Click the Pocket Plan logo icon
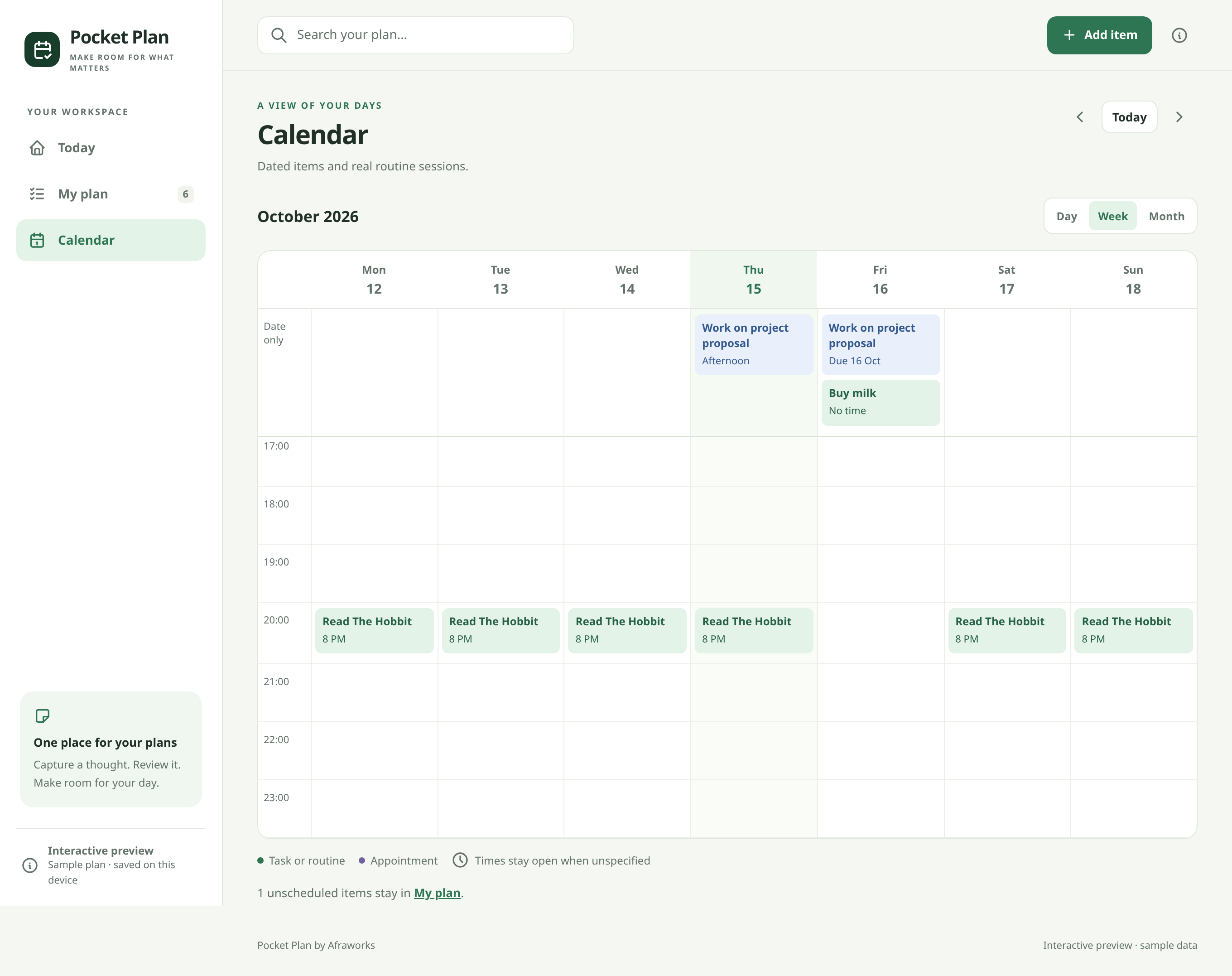This screenshot has height=976, width=1232. tap(42, 49)
